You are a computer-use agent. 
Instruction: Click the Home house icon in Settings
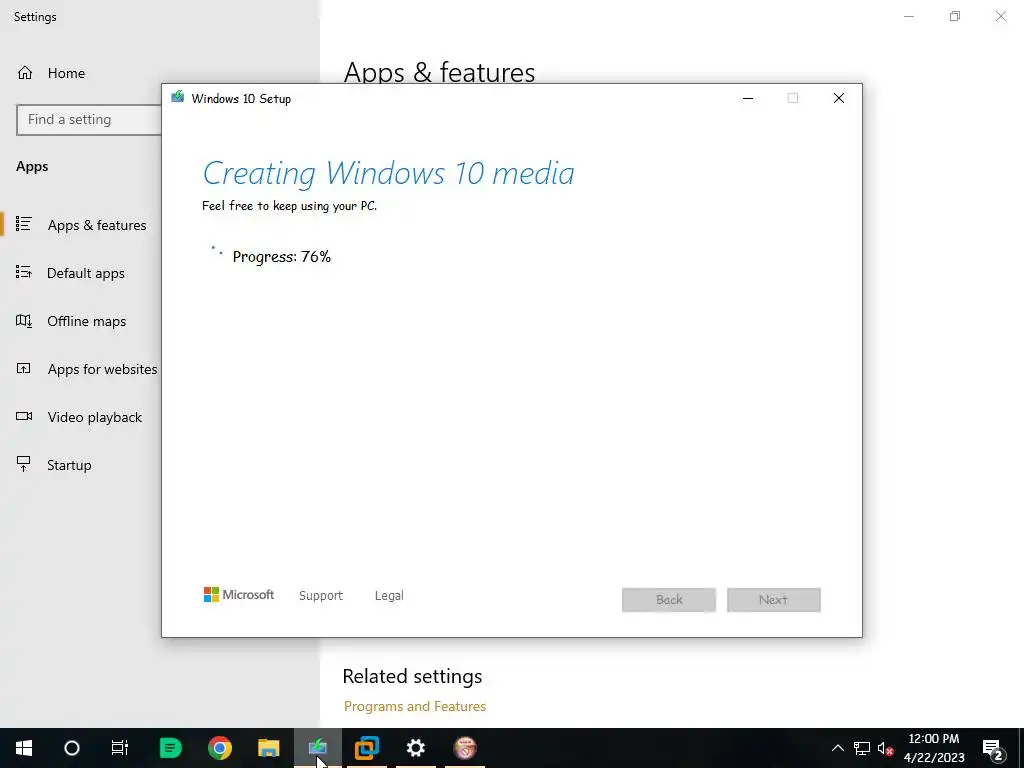tap(25, 73)
